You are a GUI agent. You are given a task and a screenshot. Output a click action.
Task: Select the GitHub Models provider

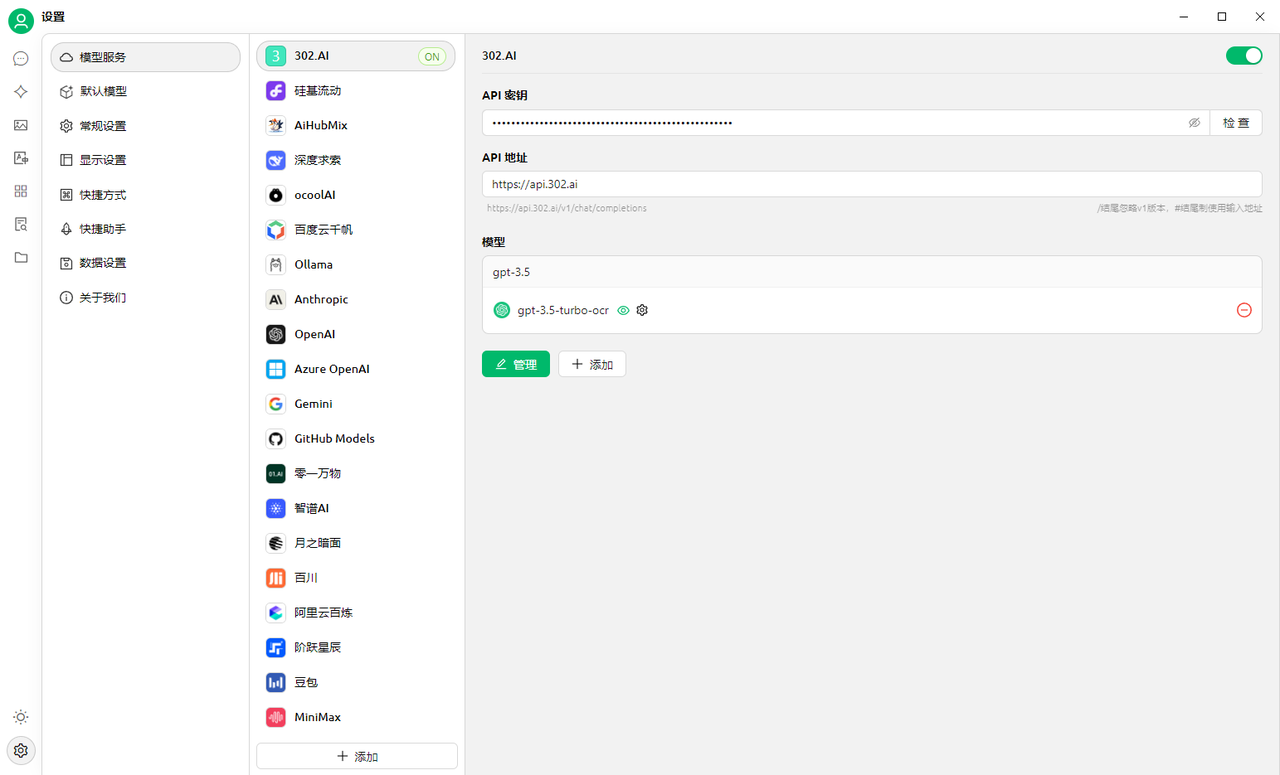click(x=356, y=439)
